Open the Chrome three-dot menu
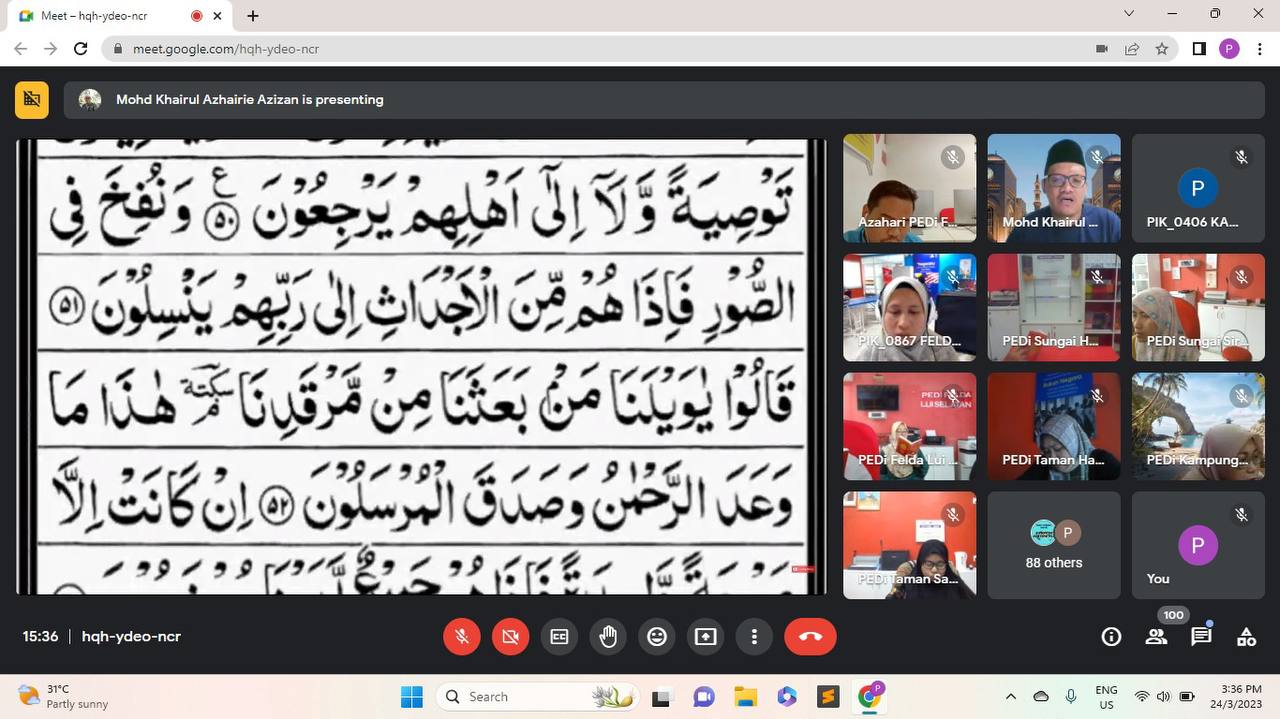This screenshot has width=1280, height=719. (x=1258, y=49)
